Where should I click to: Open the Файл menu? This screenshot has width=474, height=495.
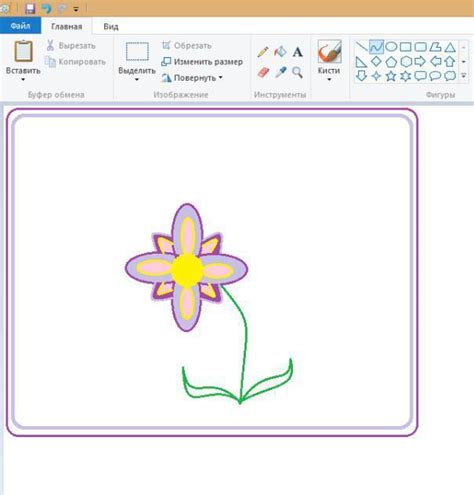pos(20,26)
